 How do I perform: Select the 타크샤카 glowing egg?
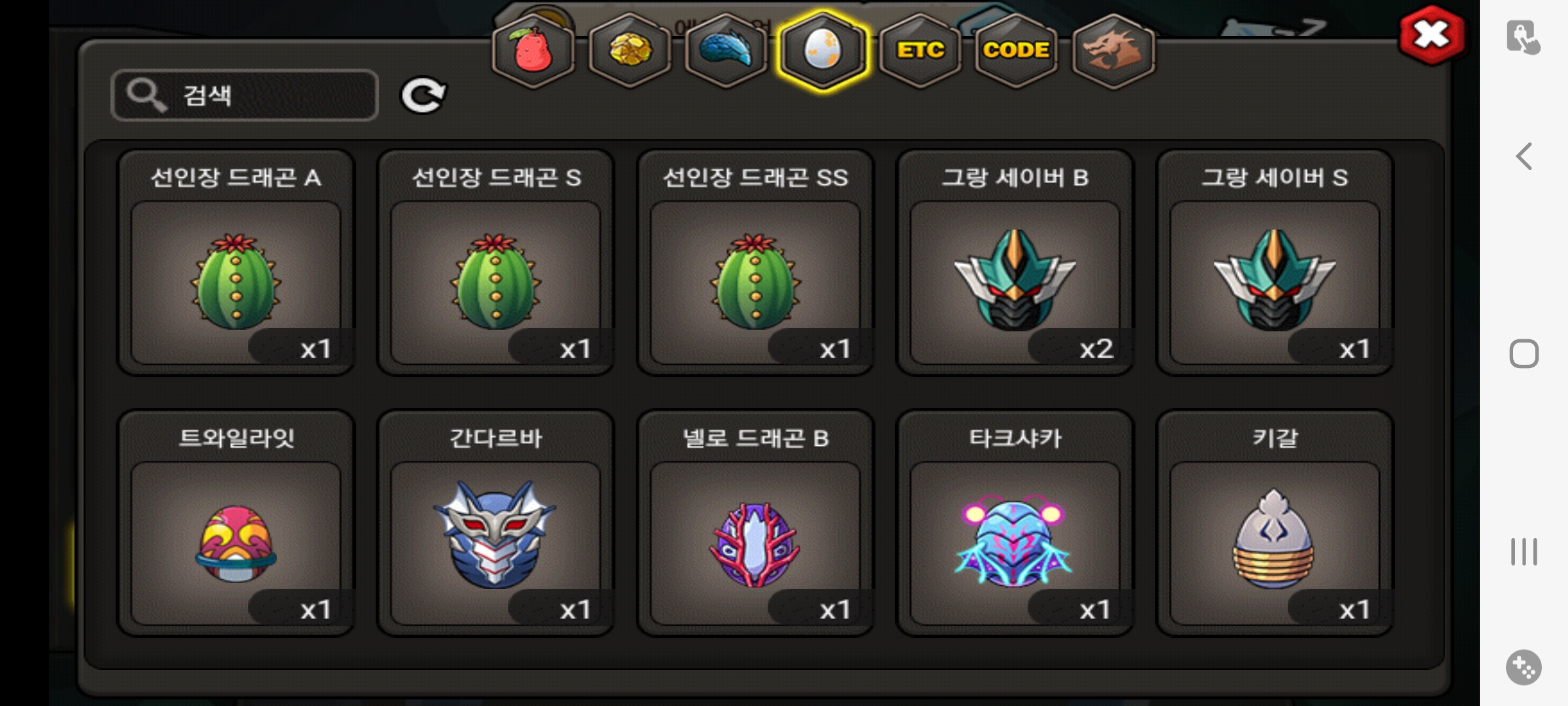[1015, 523]
